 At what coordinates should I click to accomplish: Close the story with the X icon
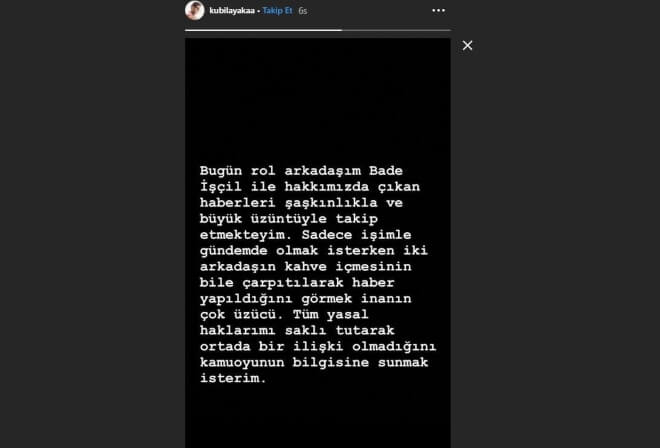[467, 45]
